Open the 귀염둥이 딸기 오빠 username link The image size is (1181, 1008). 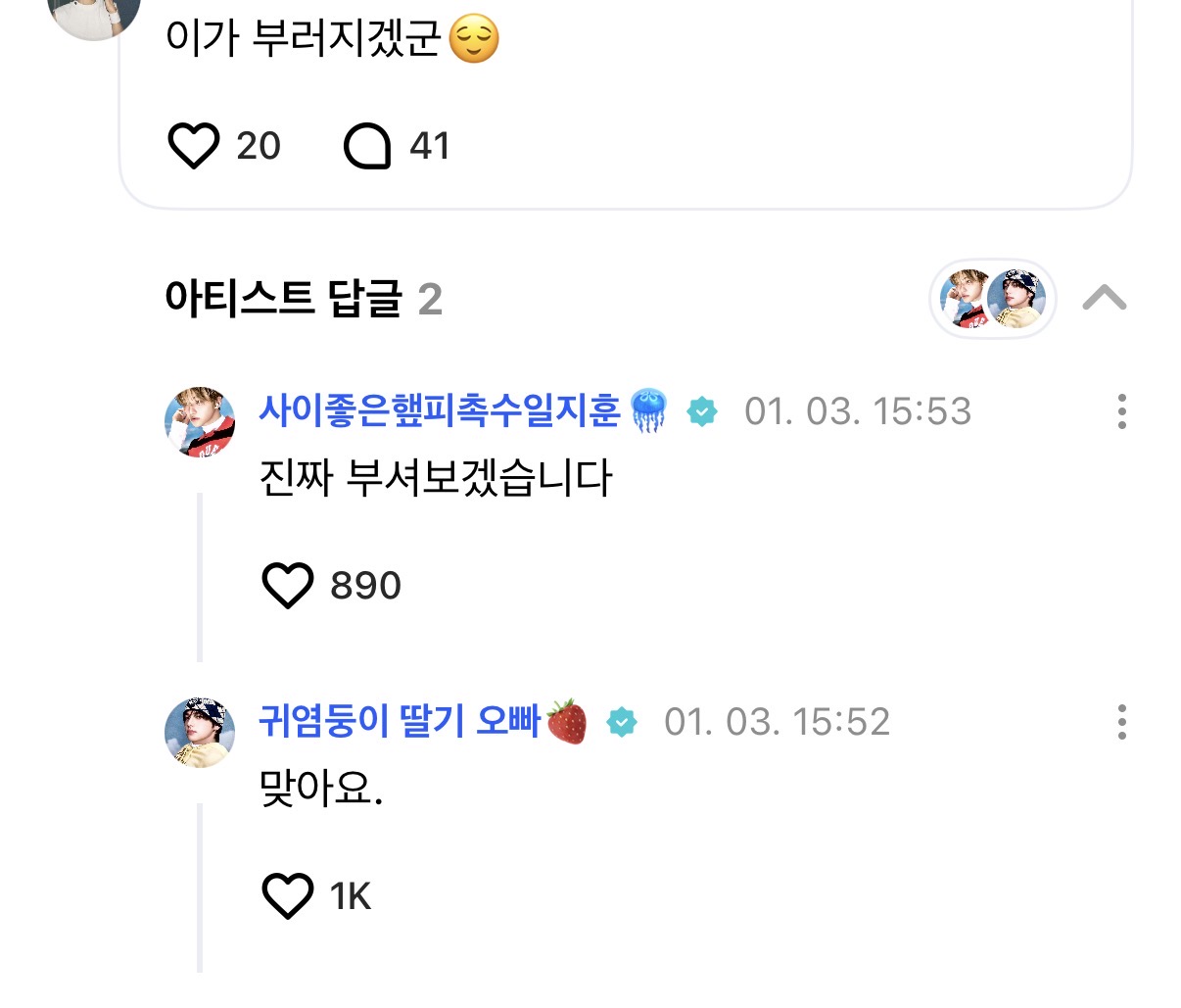[x=400, y=722]
